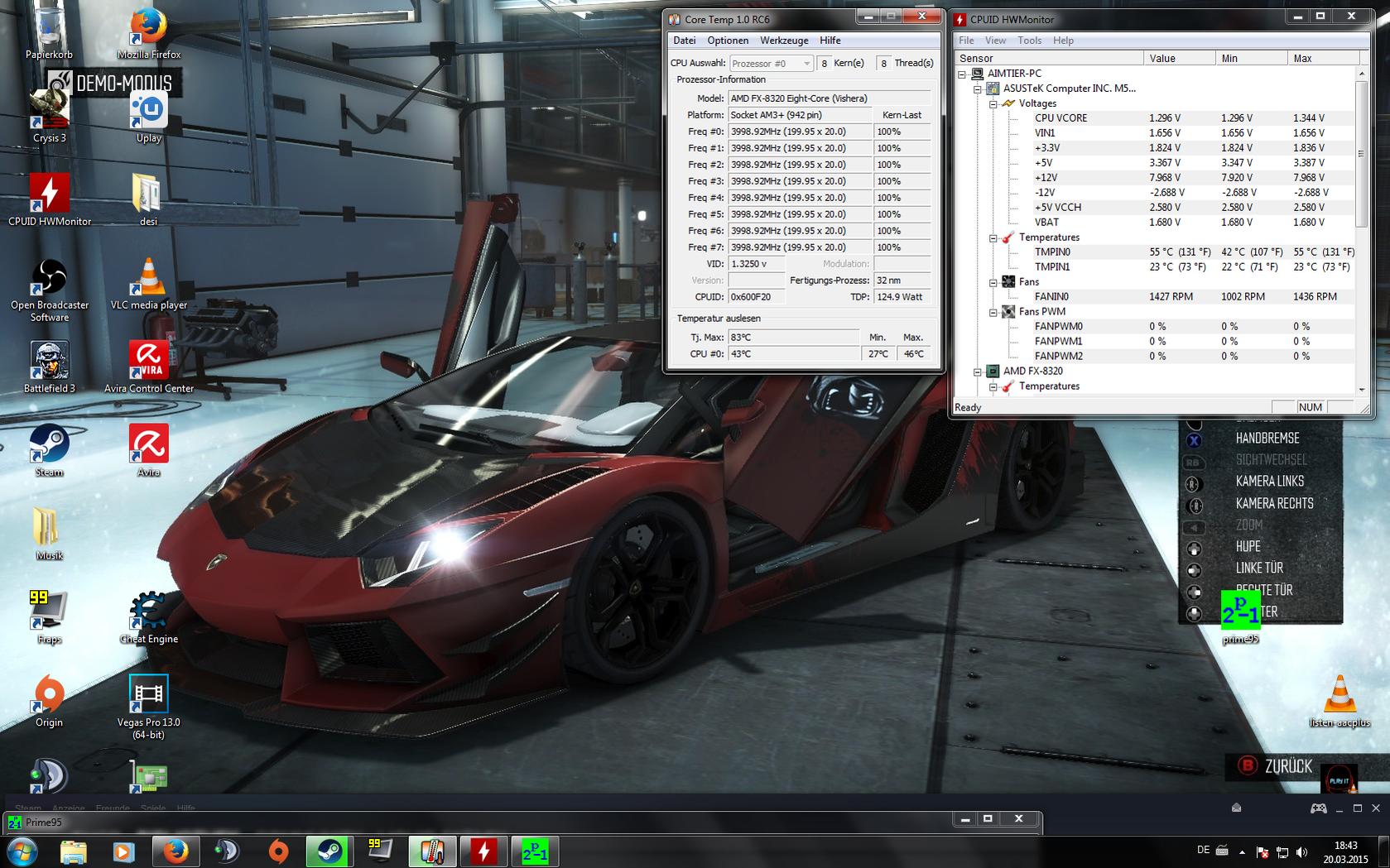1390x868 pixels.
Task: Click the Model field AMD FX-8320 Eight-Core
Action: pos(830,98)
